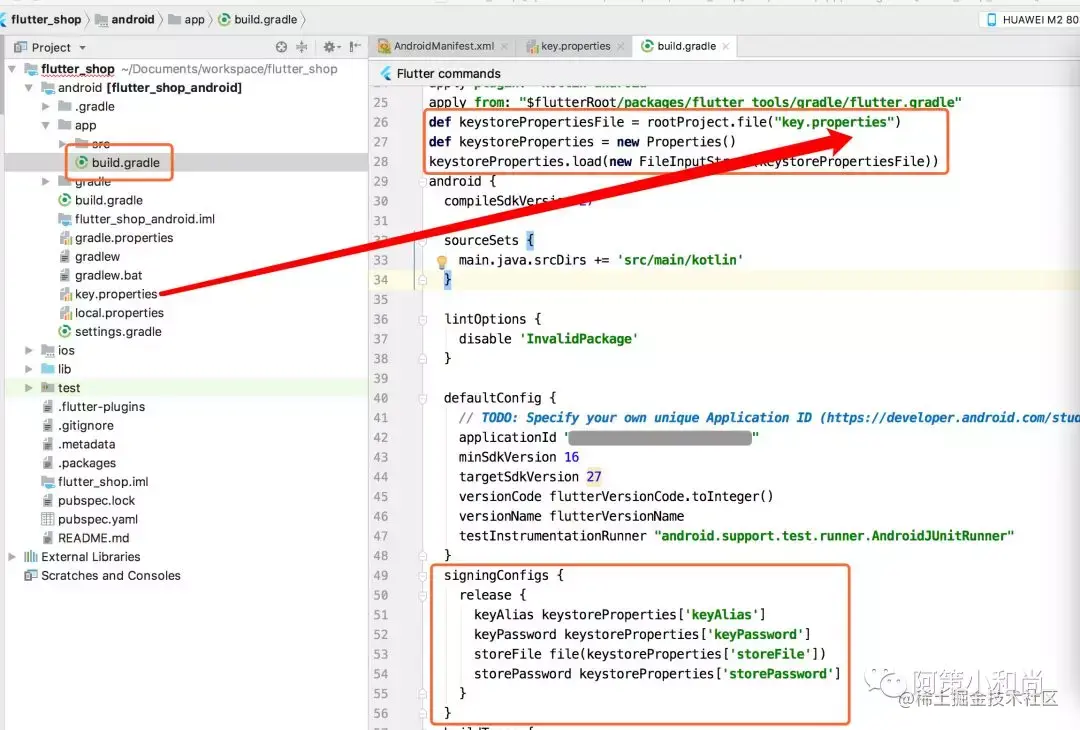Click the "key.properties" string on line 26

[833, 122]
